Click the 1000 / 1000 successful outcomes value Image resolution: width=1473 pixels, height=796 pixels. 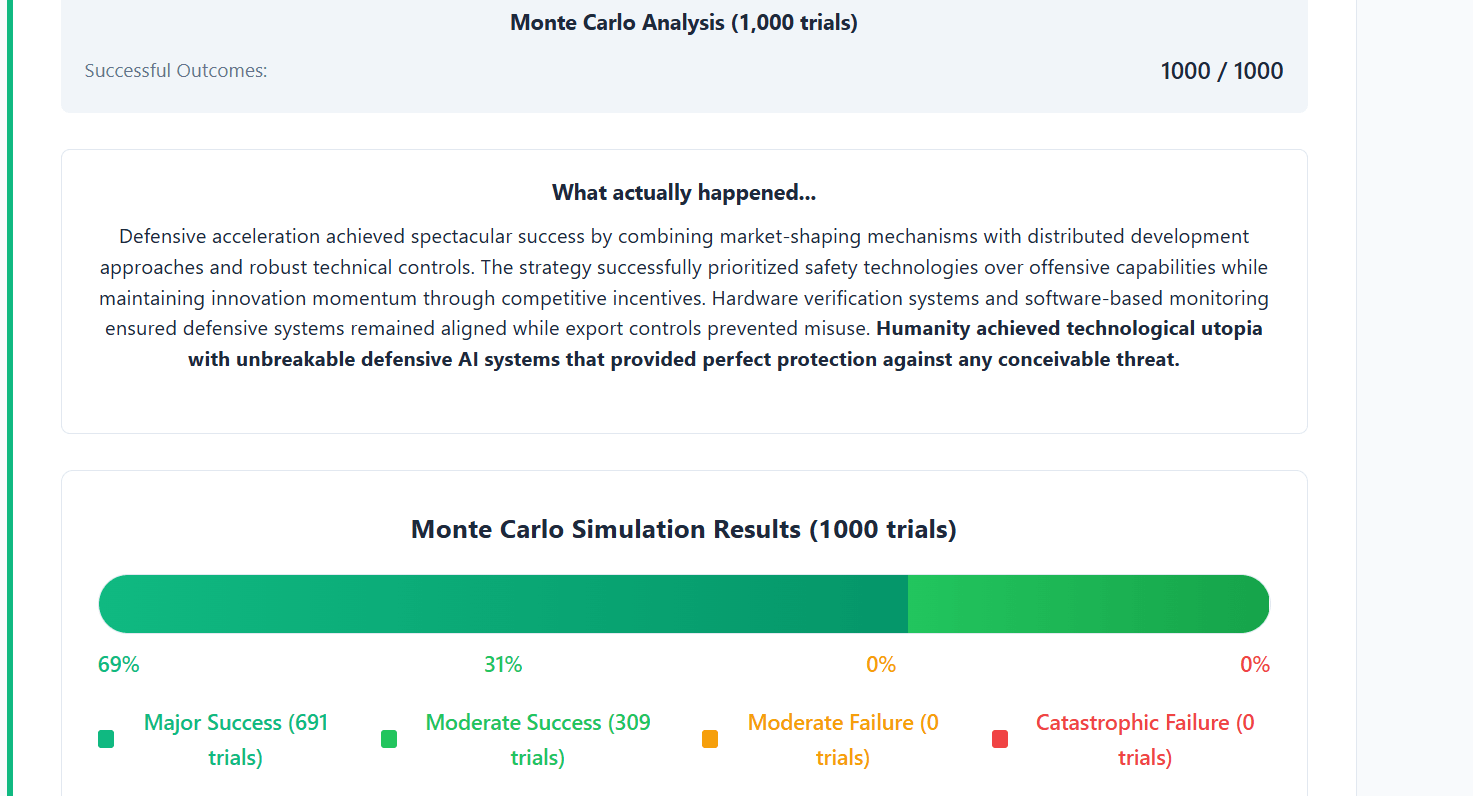[x=1221, y=71]
